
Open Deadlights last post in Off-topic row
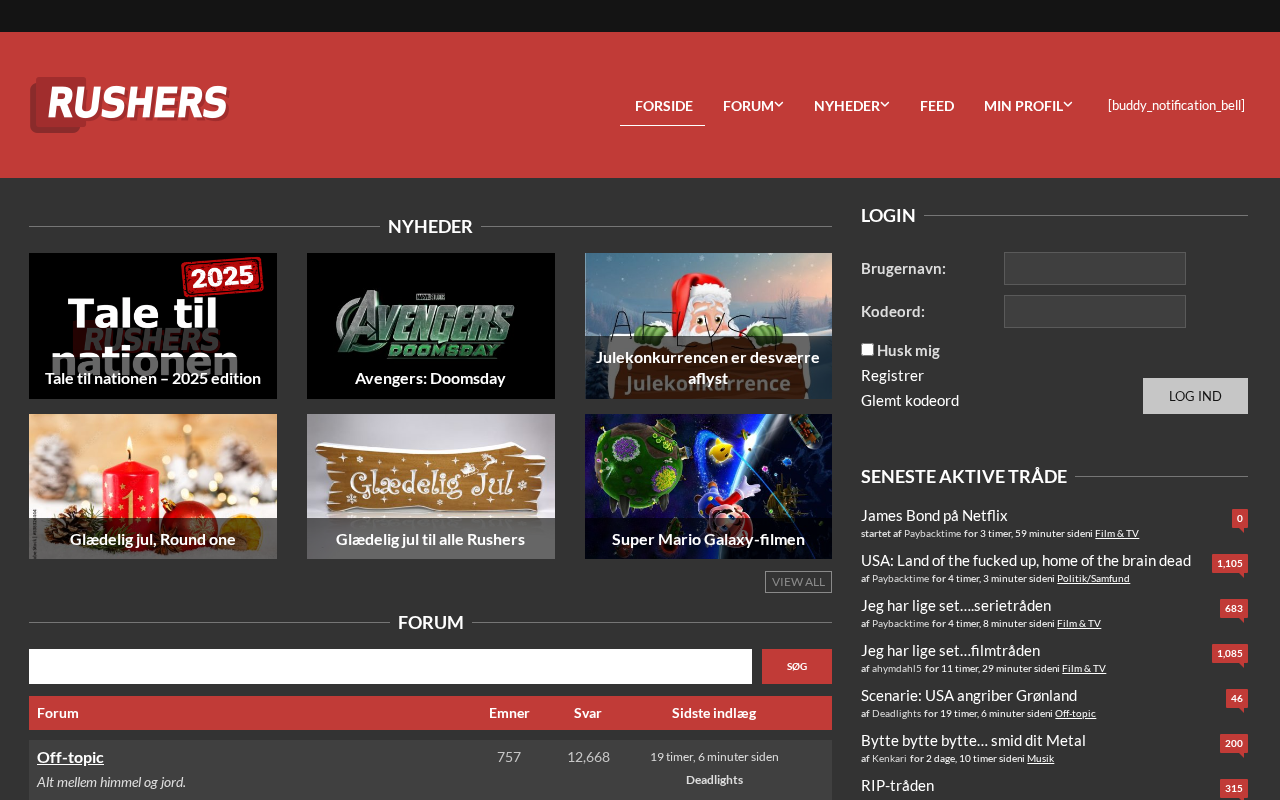click(x=714, y=780)
